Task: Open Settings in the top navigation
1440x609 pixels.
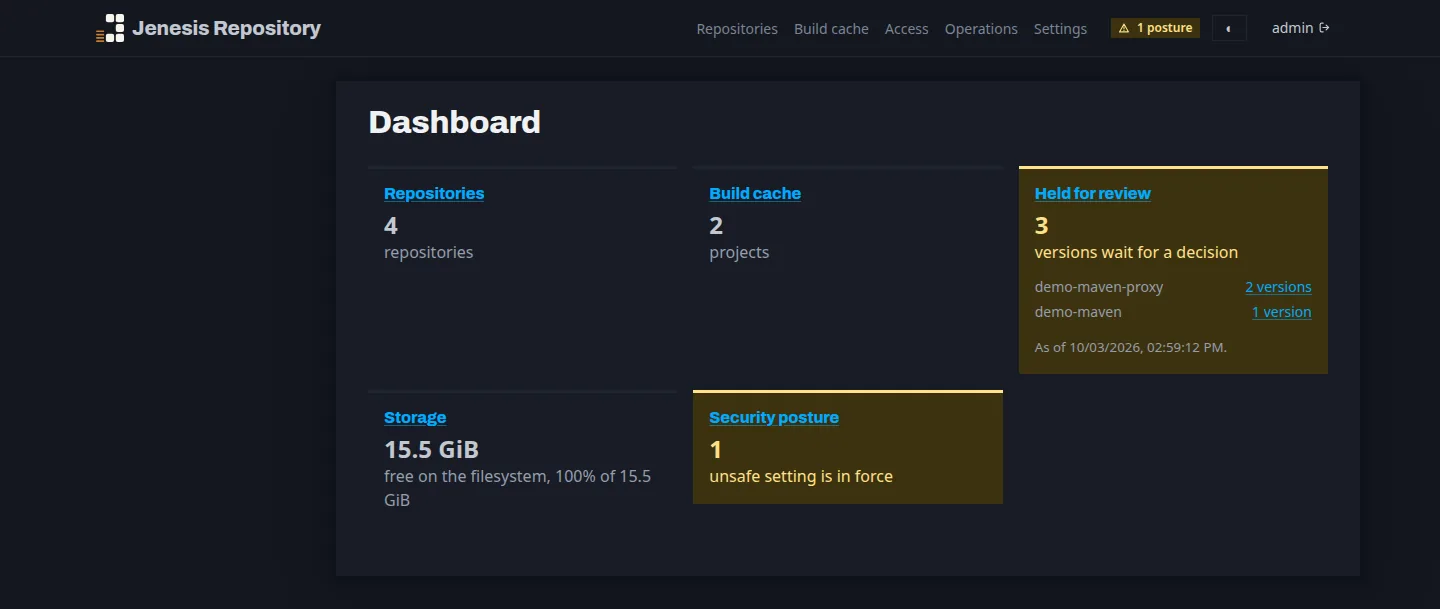Action: click(x=1060, y=29)
